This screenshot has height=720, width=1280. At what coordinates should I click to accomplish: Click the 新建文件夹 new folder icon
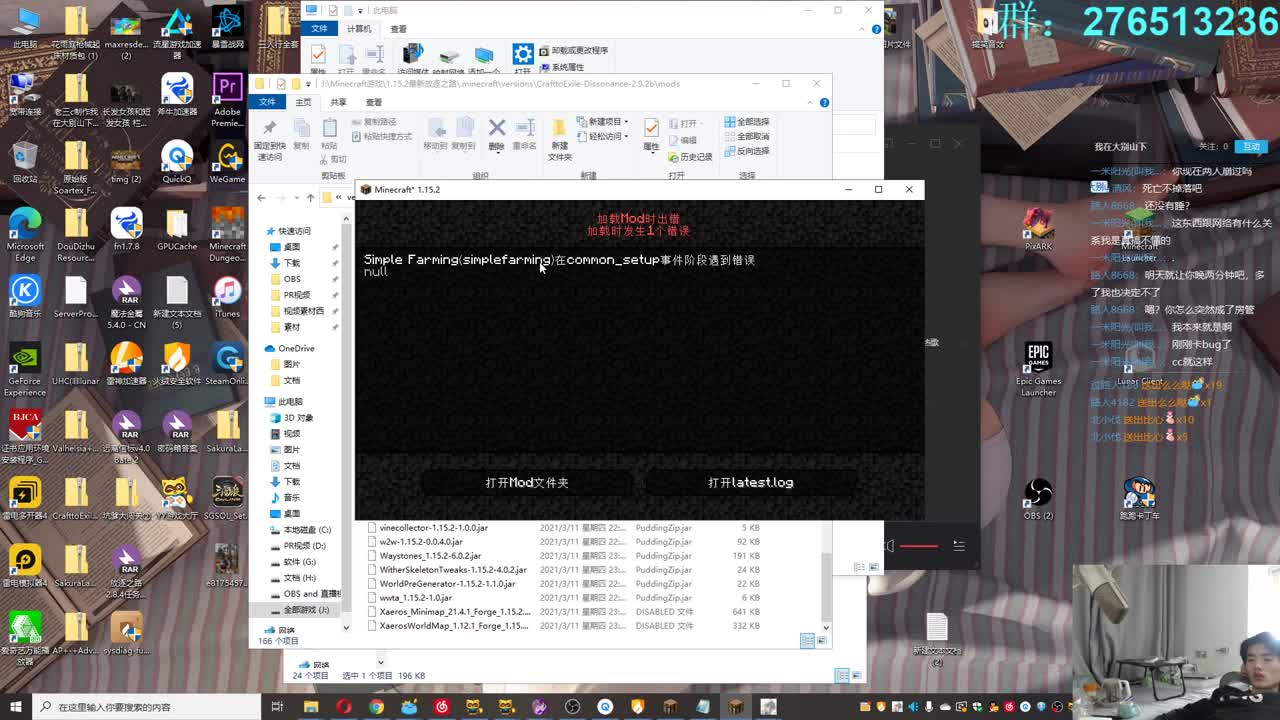tap(559, 137)
